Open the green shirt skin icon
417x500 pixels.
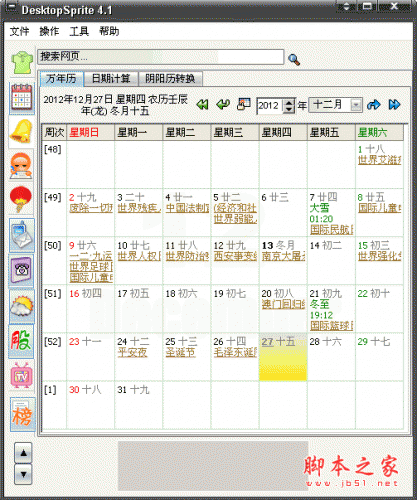(x=22, y=63)
